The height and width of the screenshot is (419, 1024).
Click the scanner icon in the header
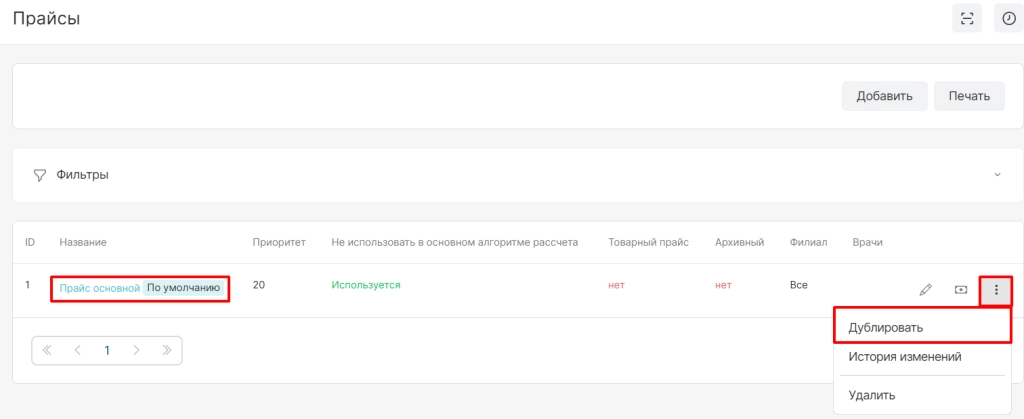966,18
